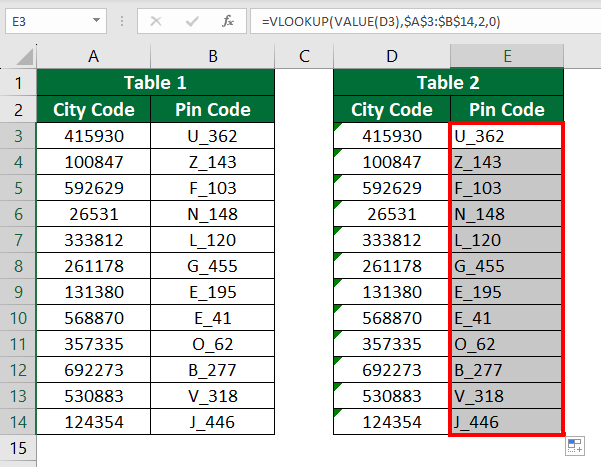601x467 pixels.
Task: Select cell A3 with 415930
Action: click(x=94, y=136)
